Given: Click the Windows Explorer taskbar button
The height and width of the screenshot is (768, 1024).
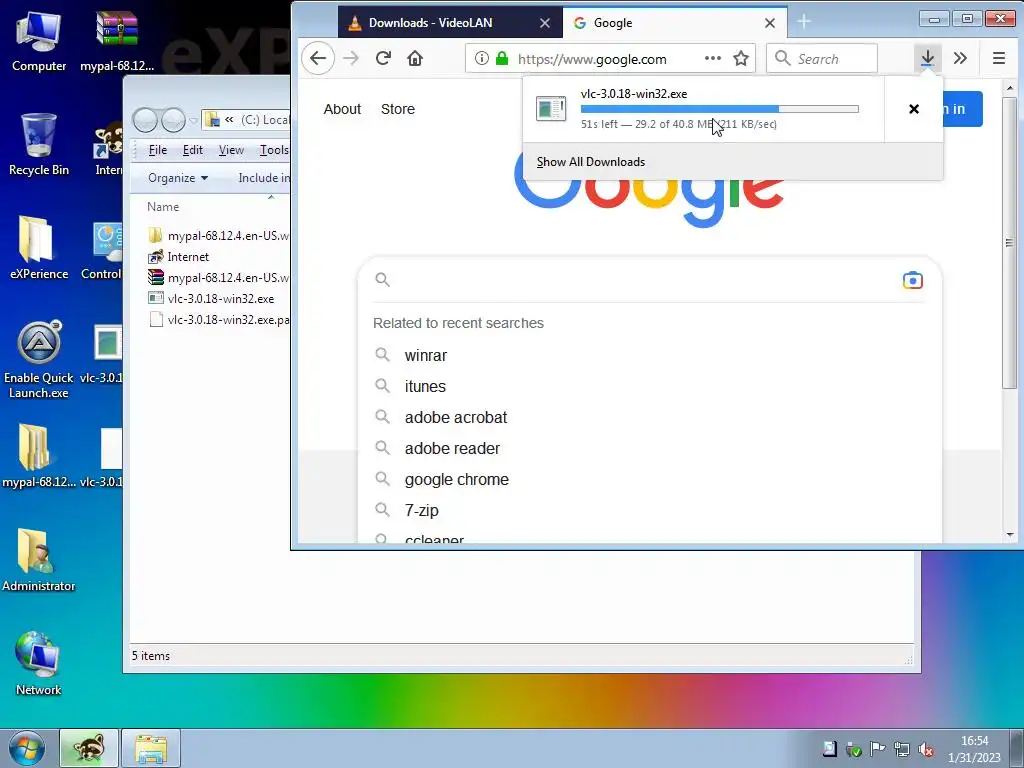Looking at the screenshot, I should 151,748.
